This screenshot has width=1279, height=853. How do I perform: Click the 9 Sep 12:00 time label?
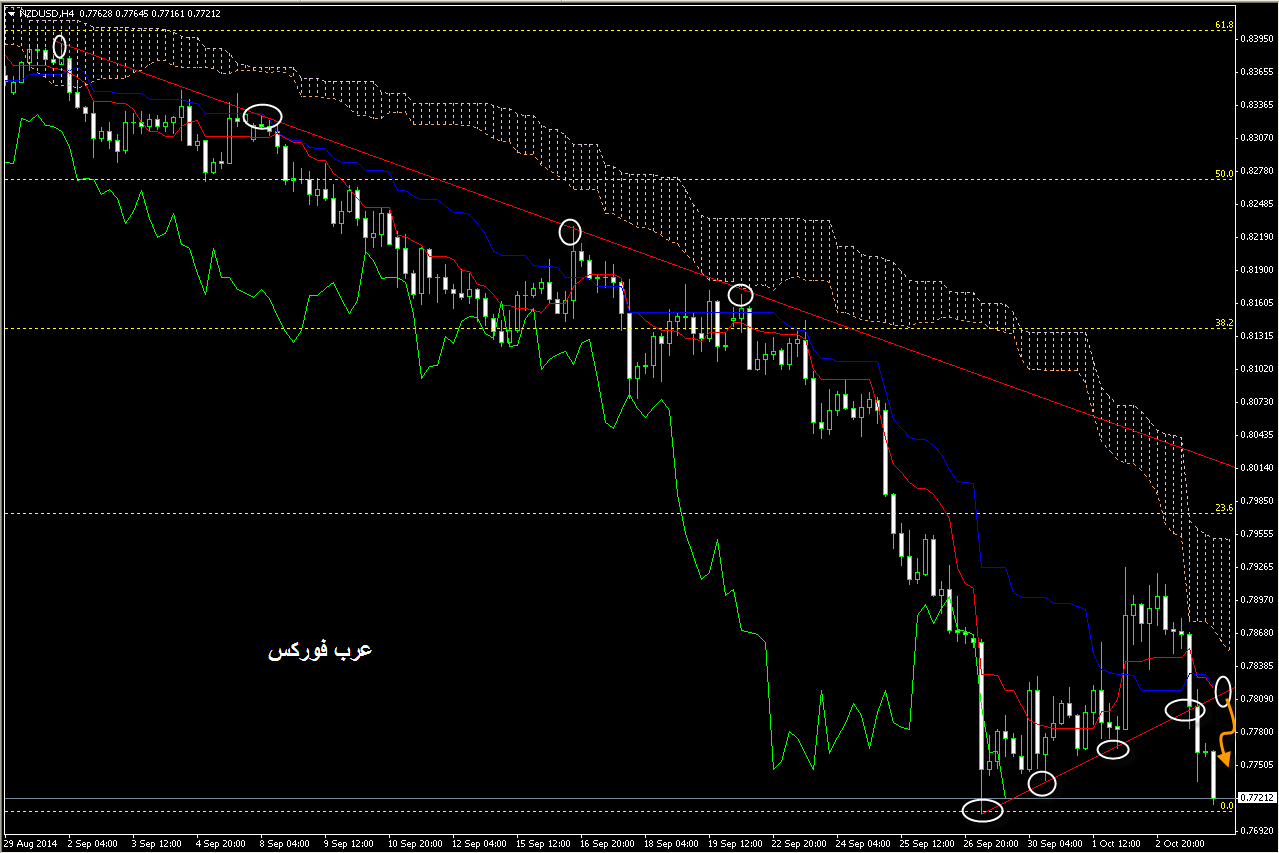[x=350, y=844]
